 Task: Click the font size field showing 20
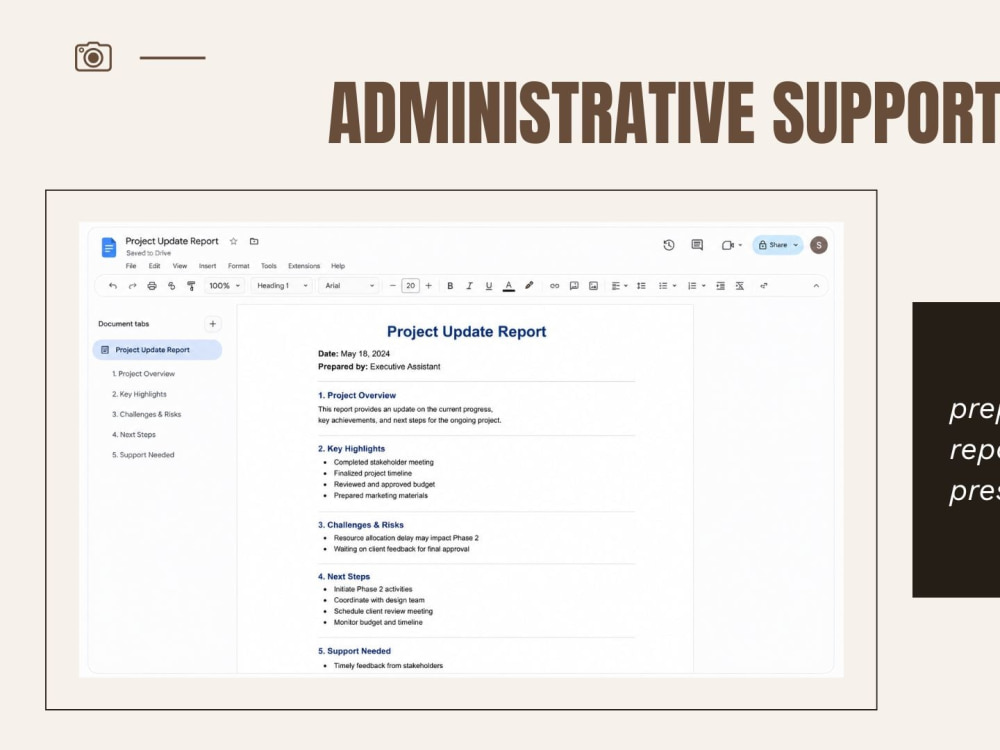[411, 286]
